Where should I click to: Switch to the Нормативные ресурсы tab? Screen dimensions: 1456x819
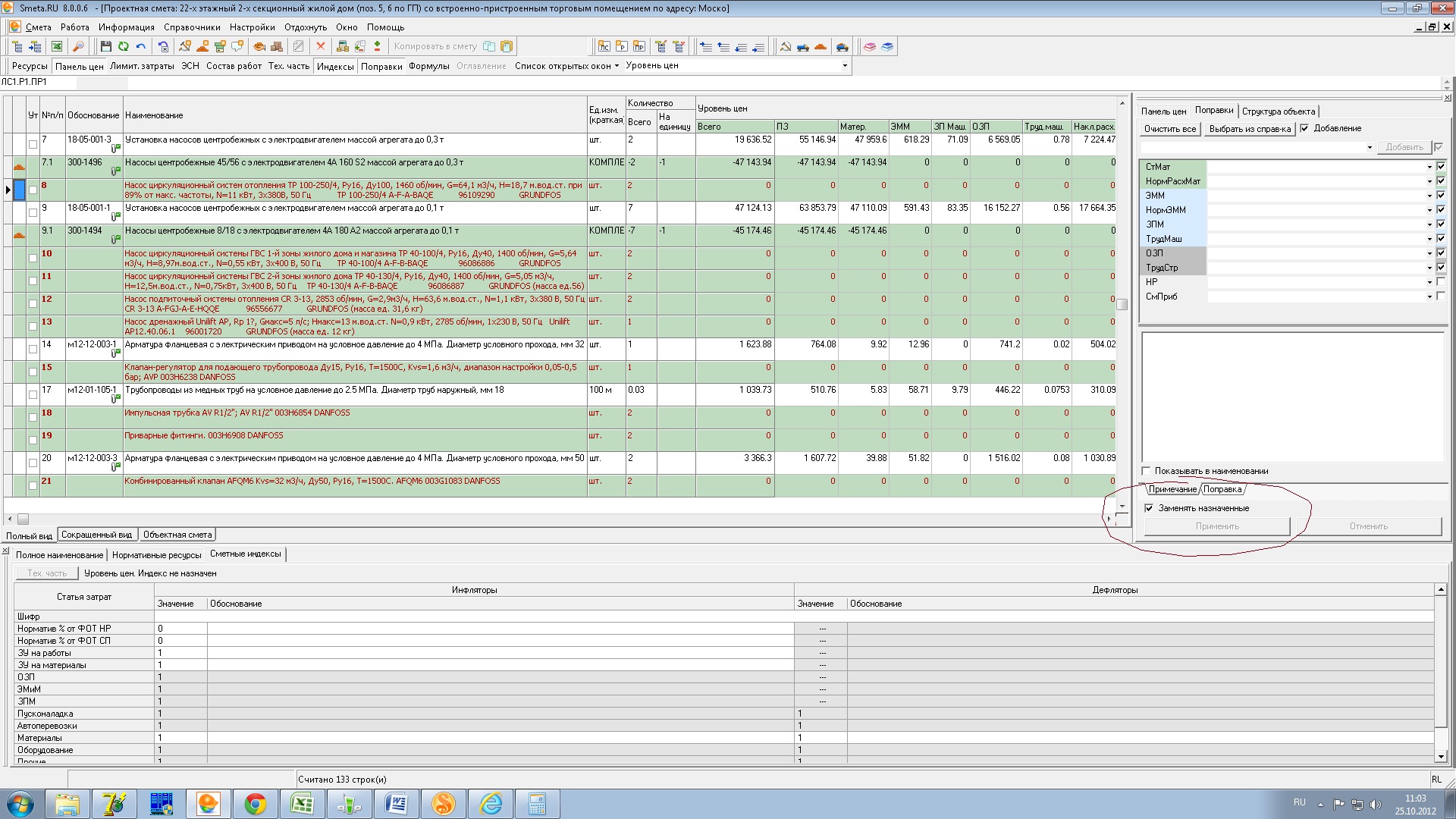156,555
